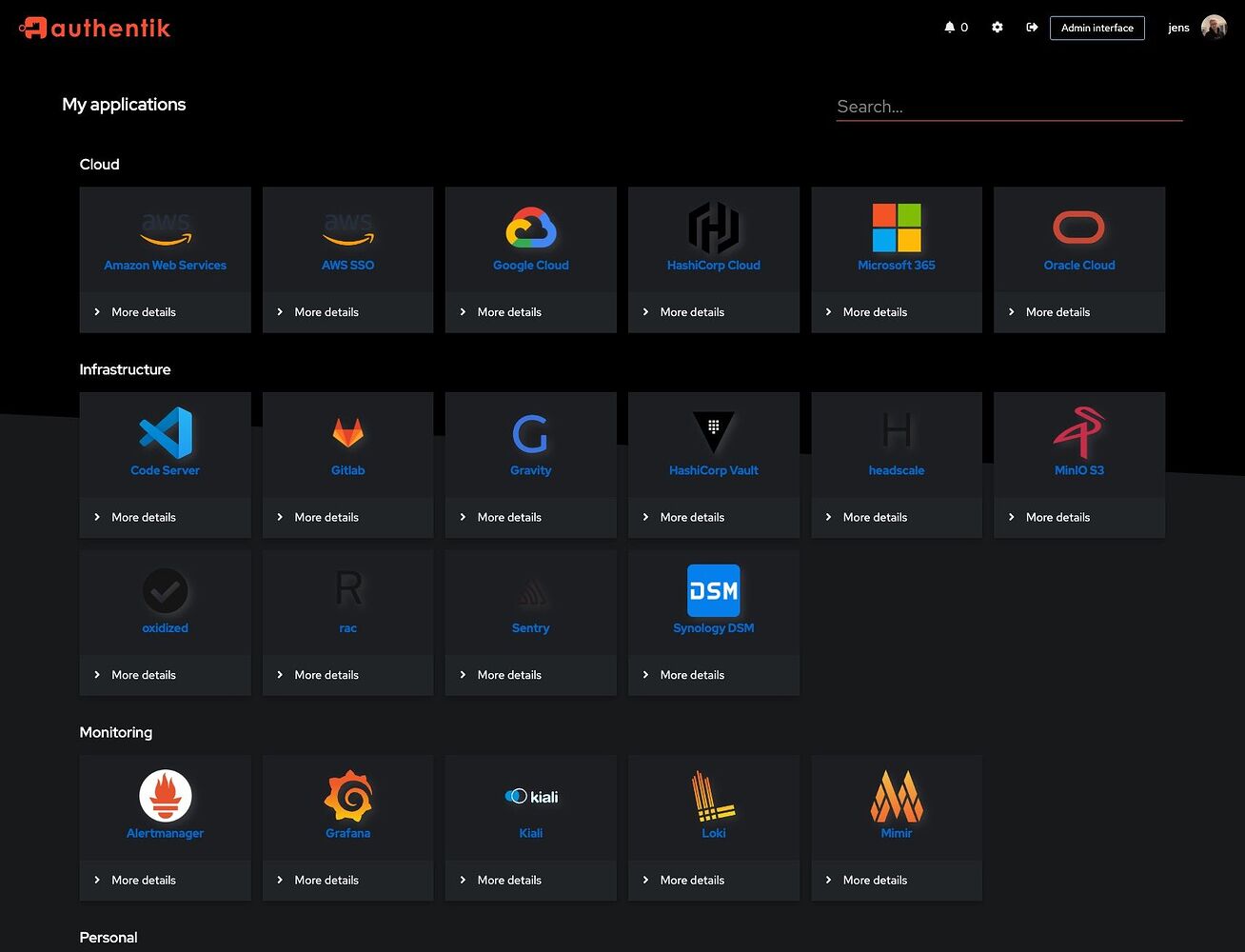Viewport: 1245px width, 952px height.
Task: Open the user settings gear icon
Action: [997, 28]
